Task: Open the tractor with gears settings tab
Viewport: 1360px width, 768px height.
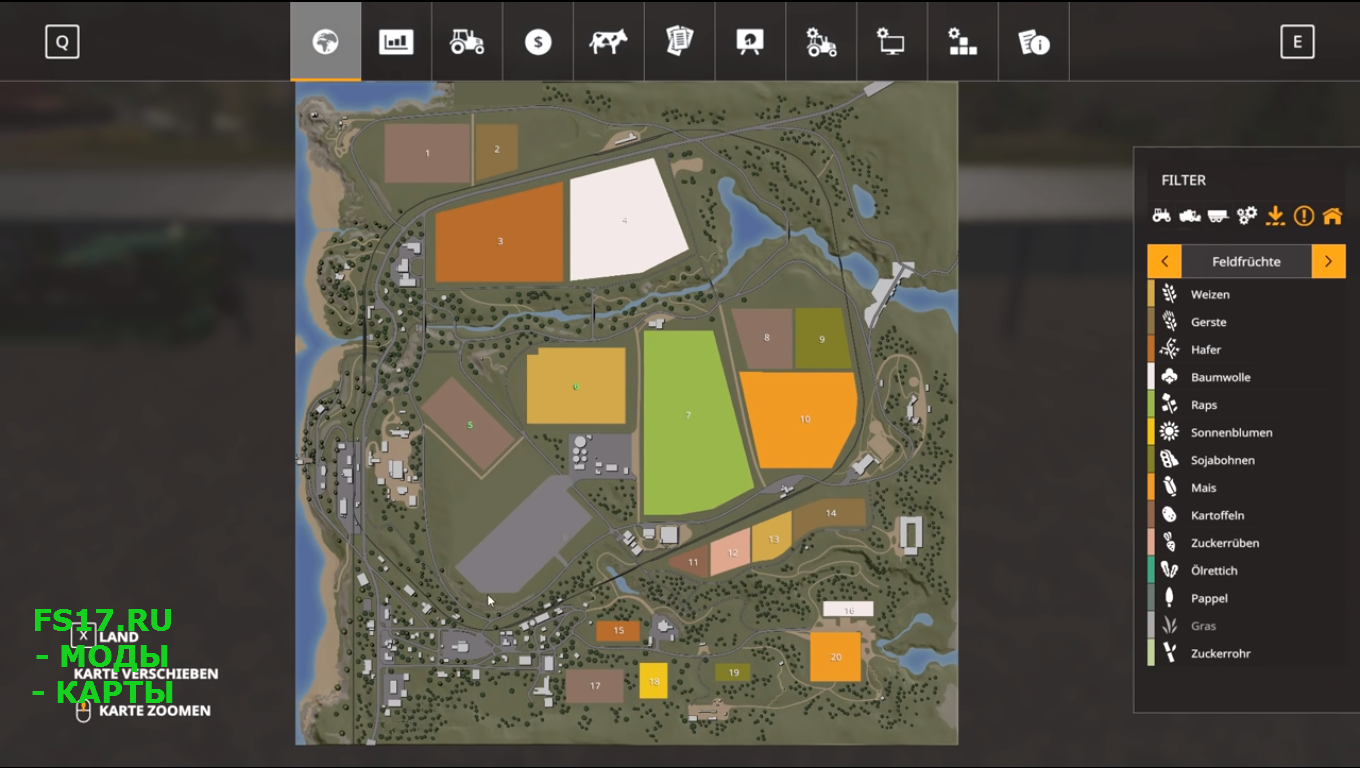Action: (x=821, y=41)
